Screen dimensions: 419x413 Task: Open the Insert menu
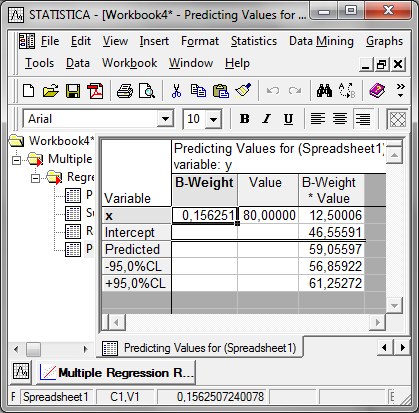coord(154,41)
